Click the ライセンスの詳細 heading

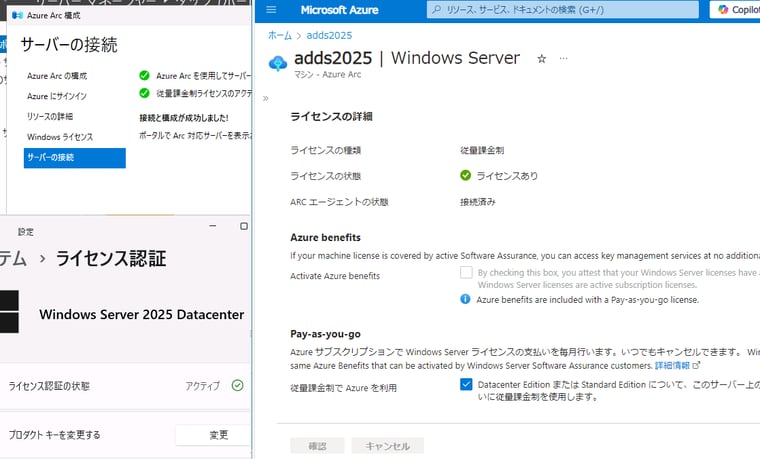(x=331, y=116)
